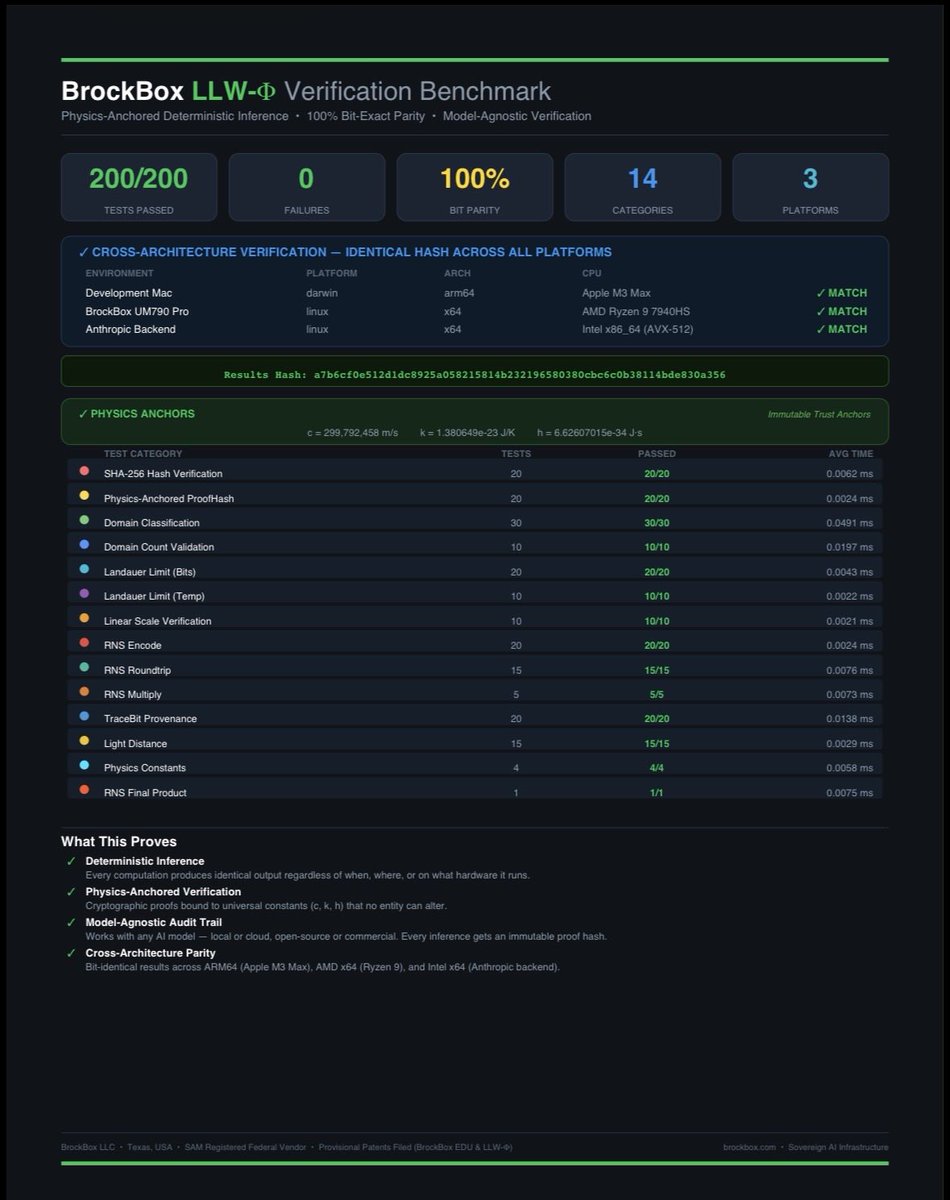Select the 3 Platforms card
Viewport: 950px width, 1200px height.
[811, 187]
